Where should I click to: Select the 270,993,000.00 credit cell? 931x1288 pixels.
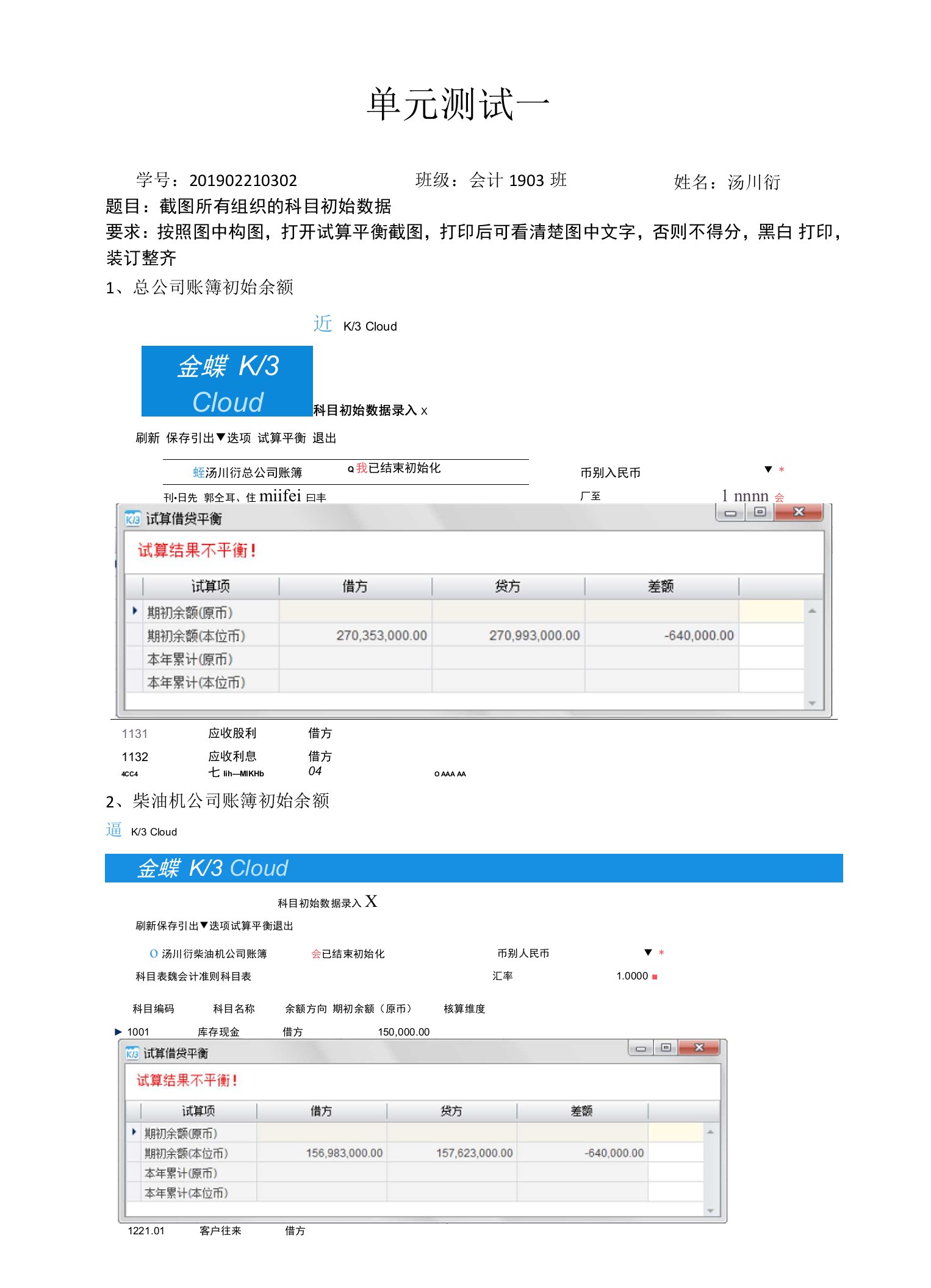pos(508,635)
